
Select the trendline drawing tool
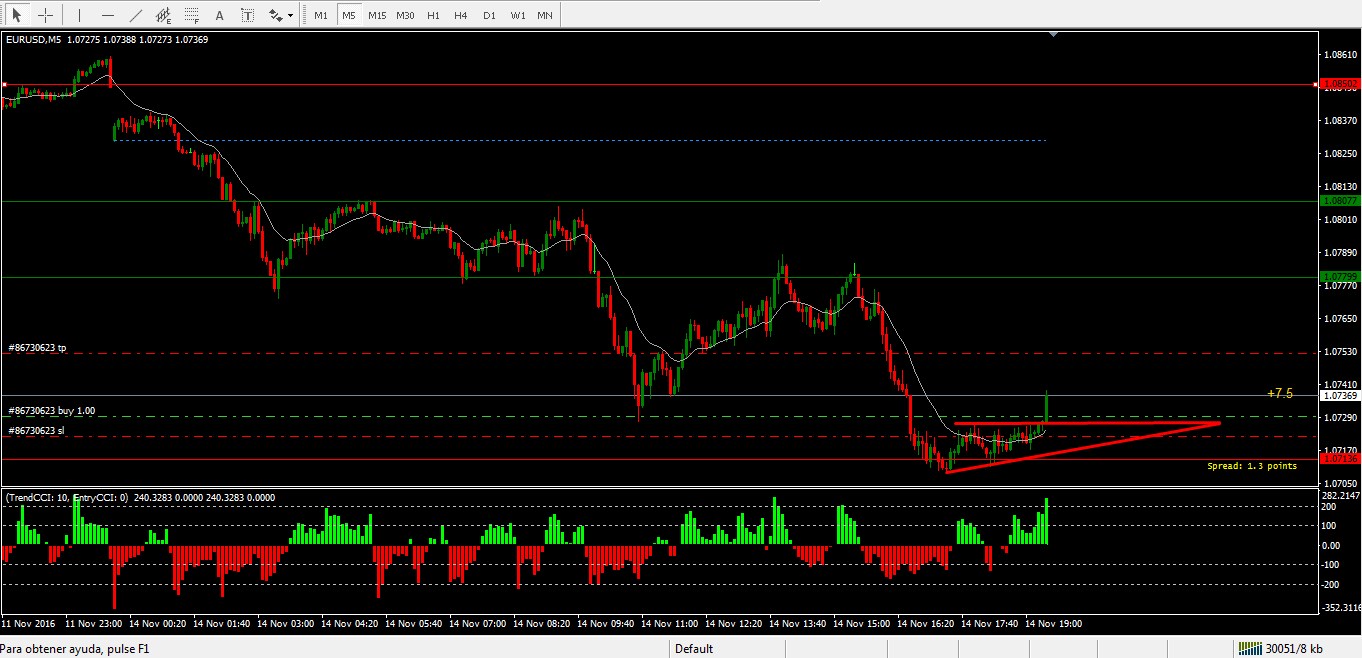(x=136, y=15)
